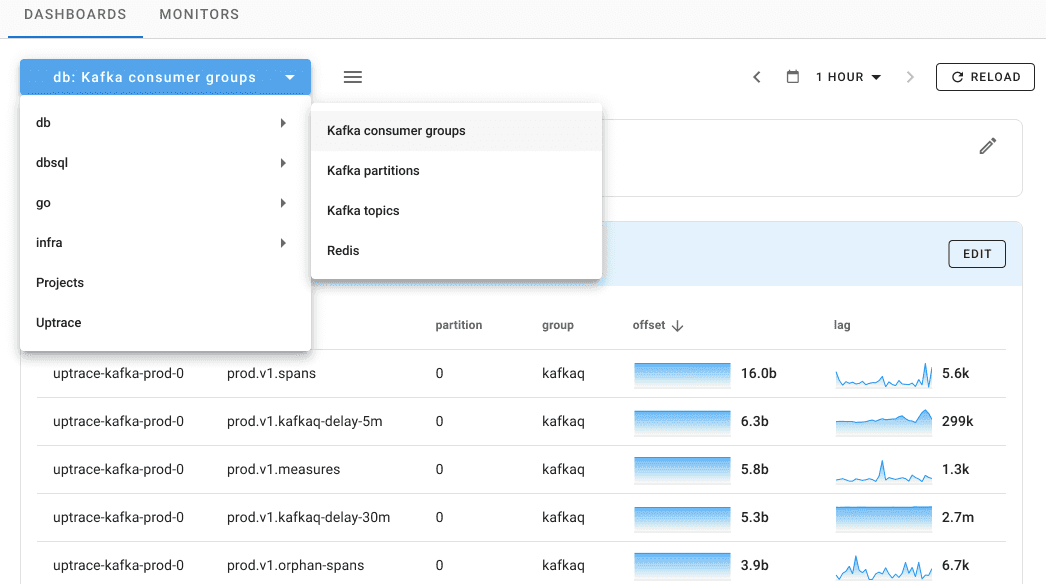Choose Redis from the db submenu
Screen dimensions: 1046x584
tap(343, 251)
